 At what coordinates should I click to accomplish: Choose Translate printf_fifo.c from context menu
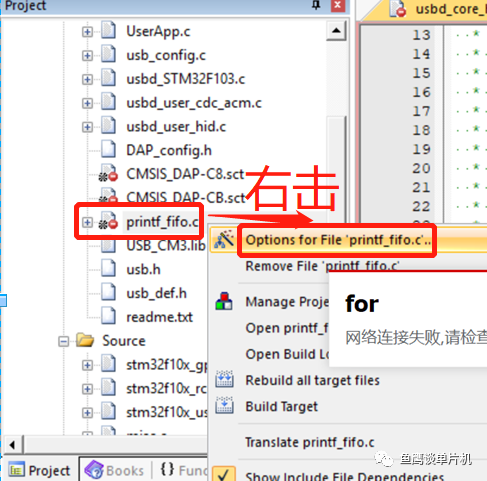[310, 442]
